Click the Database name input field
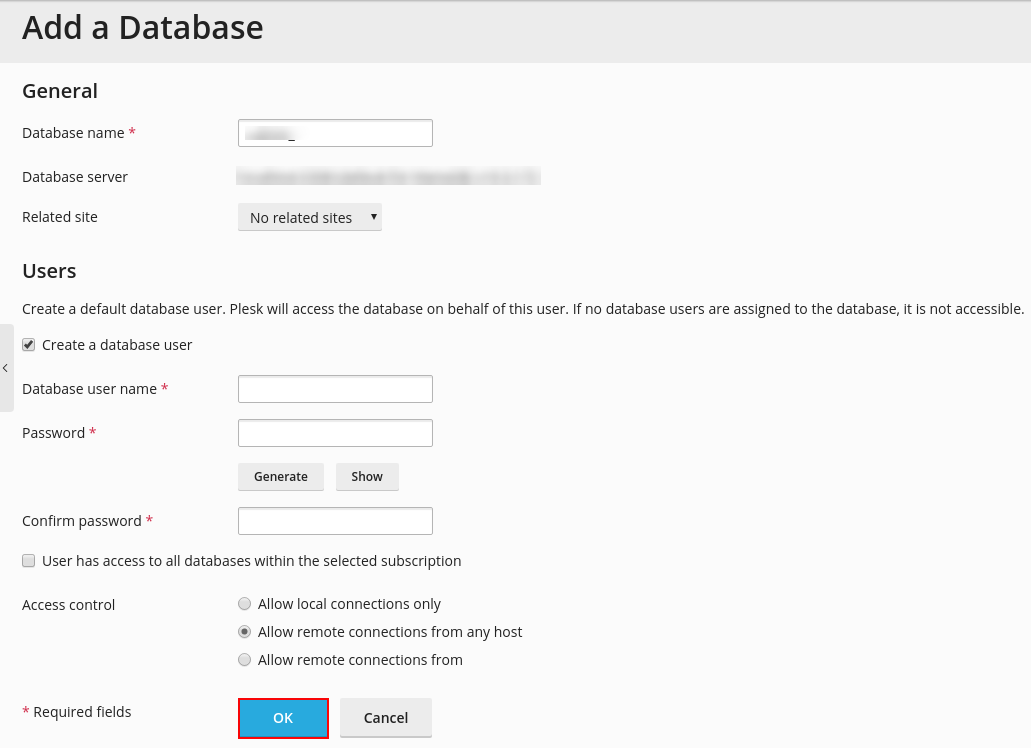 point(335,133)
